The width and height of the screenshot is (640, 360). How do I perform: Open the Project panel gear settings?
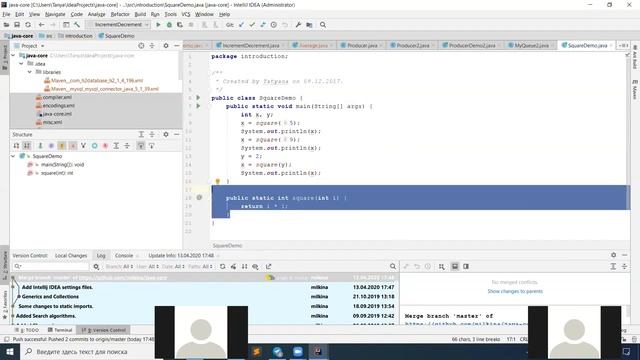pos(166,46)
